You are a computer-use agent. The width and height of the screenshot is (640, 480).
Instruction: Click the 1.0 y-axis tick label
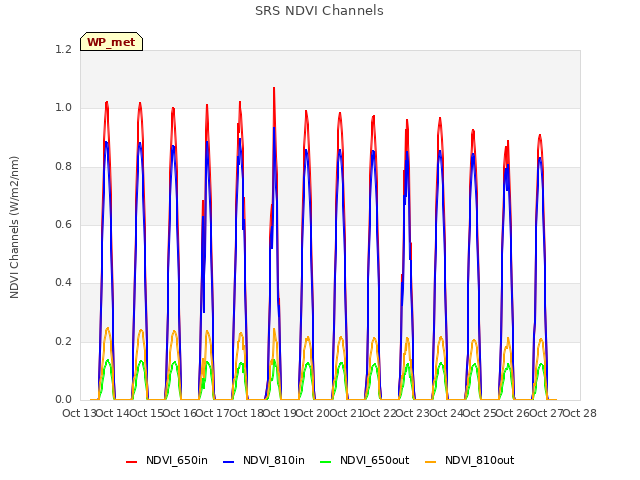(x=63, y=108)
